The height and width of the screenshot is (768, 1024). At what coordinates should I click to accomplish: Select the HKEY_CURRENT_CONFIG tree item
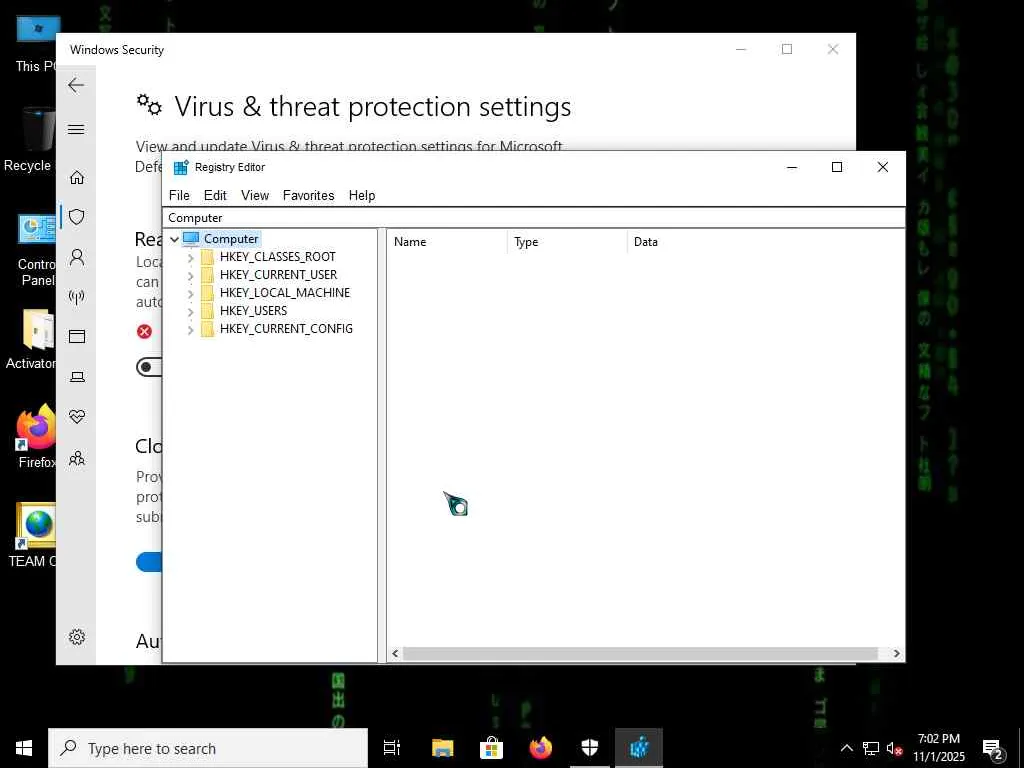point(286,328)
